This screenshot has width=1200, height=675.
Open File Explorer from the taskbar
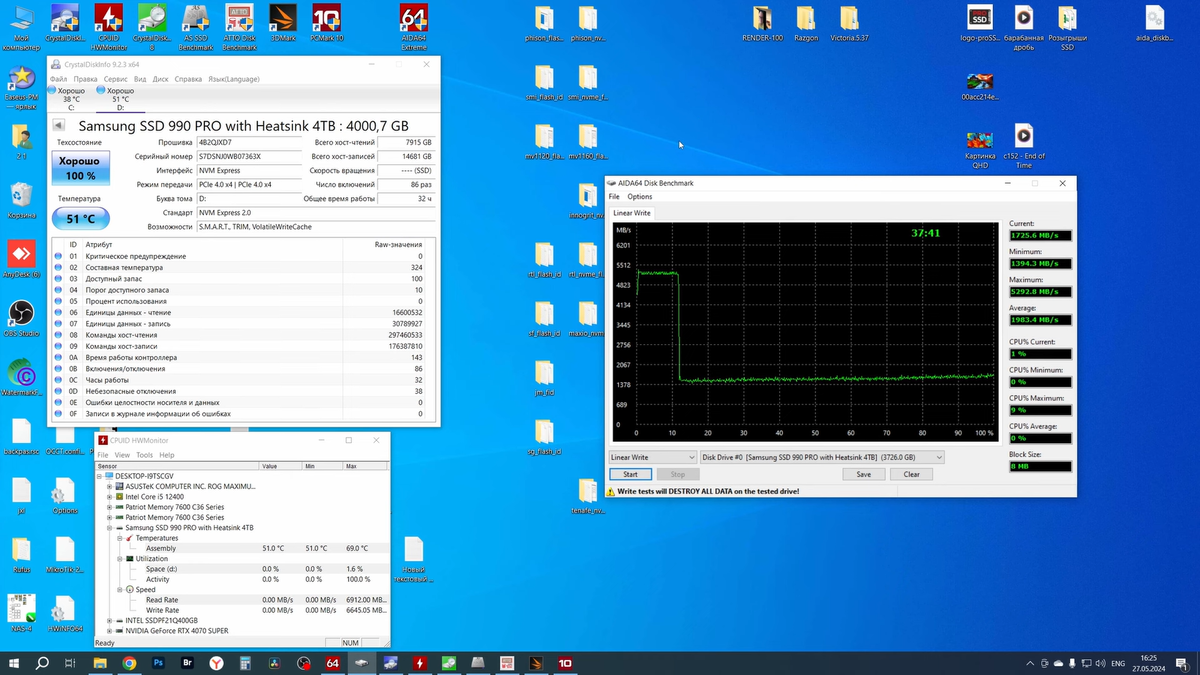click(100, 663)
